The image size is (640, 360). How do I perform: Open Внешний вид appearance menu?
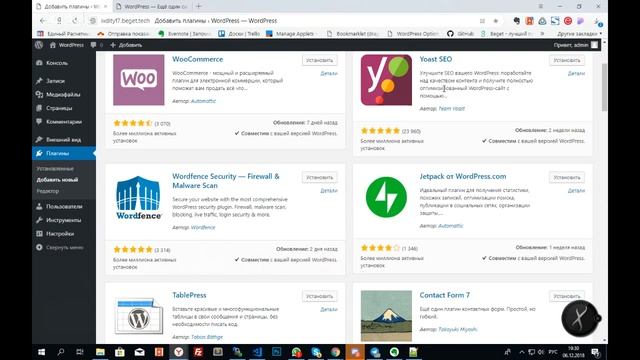[x=63, y=140]
